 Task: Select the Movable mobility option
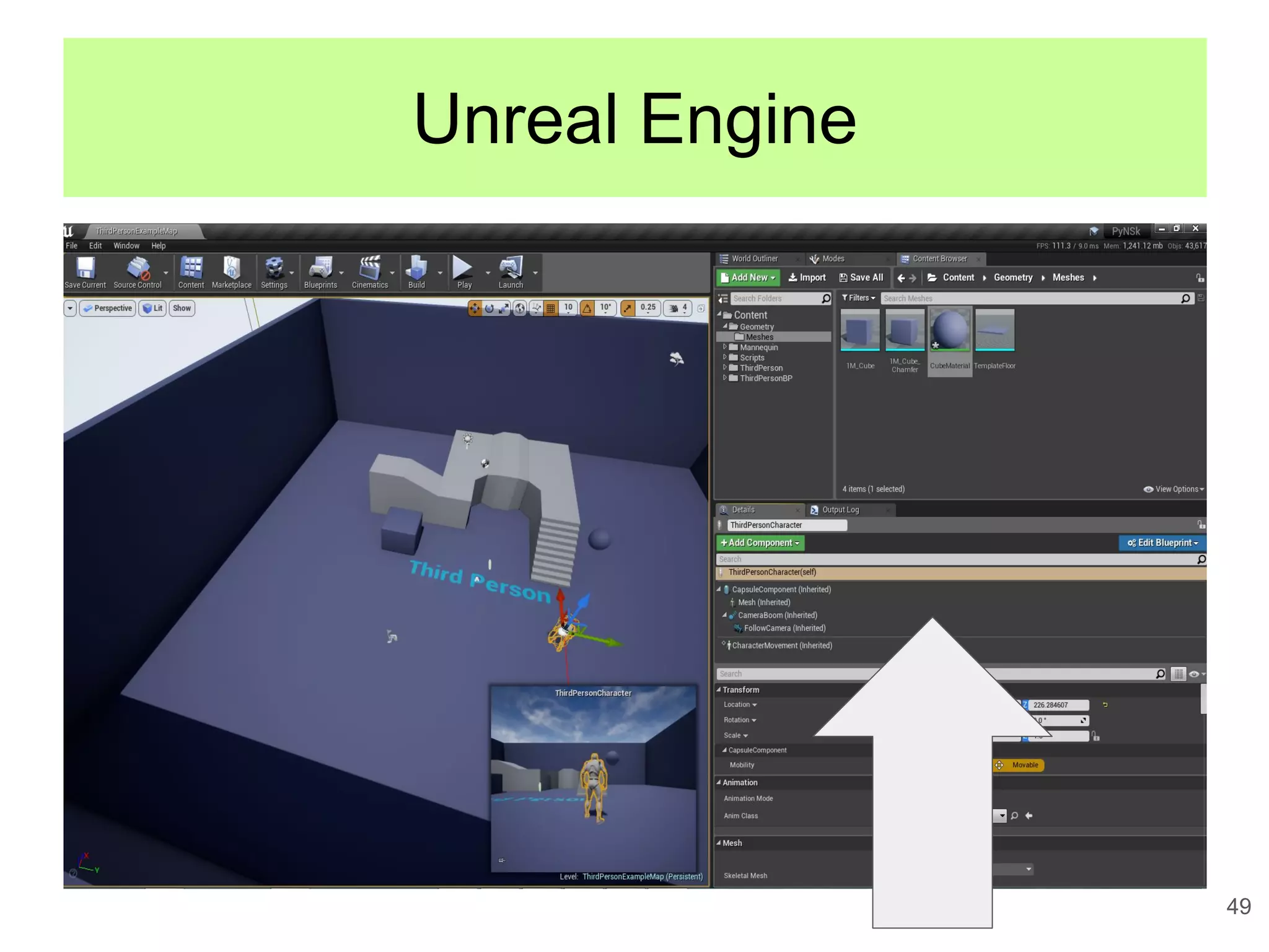pos(1019,766)
